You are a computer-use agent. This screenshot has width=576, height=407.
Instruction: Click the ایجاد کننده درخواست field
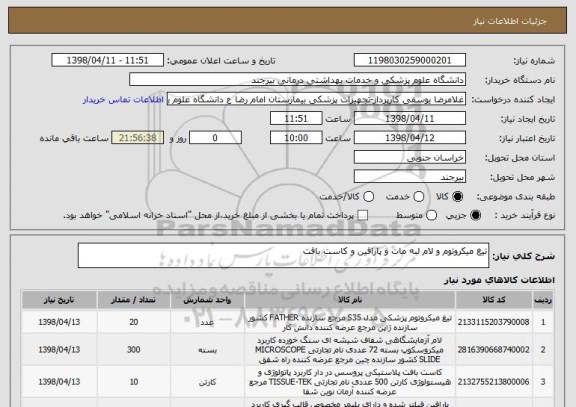coord(316,99)
